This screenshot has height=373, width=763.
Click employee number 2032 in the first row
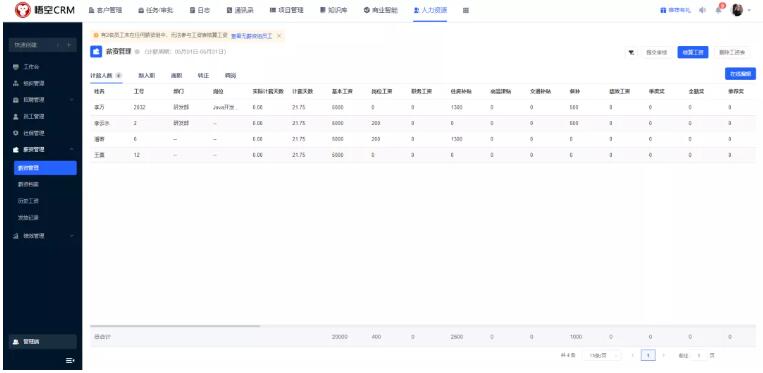click(139, 107)
